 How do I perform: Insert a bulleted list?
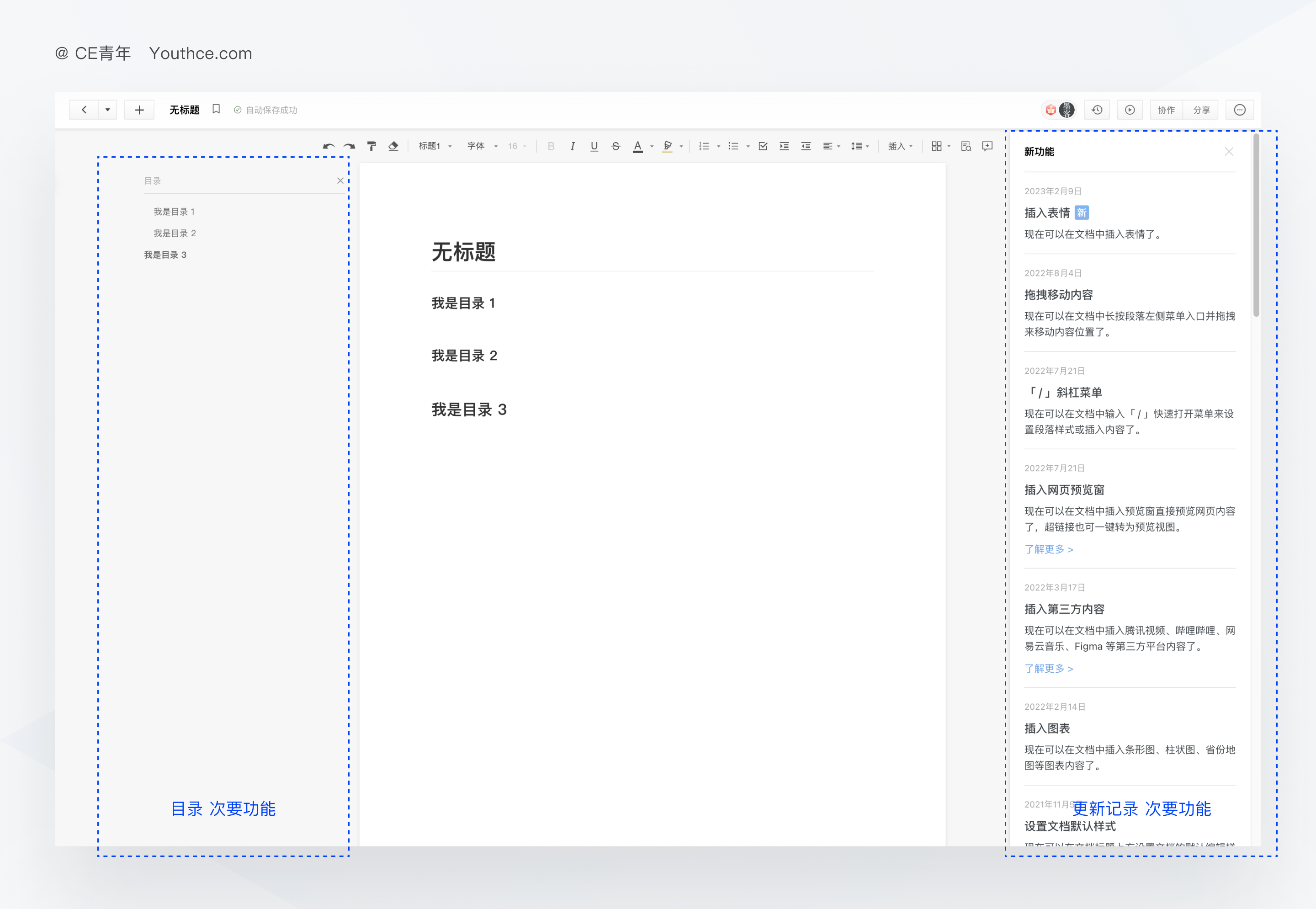[733, 146]
